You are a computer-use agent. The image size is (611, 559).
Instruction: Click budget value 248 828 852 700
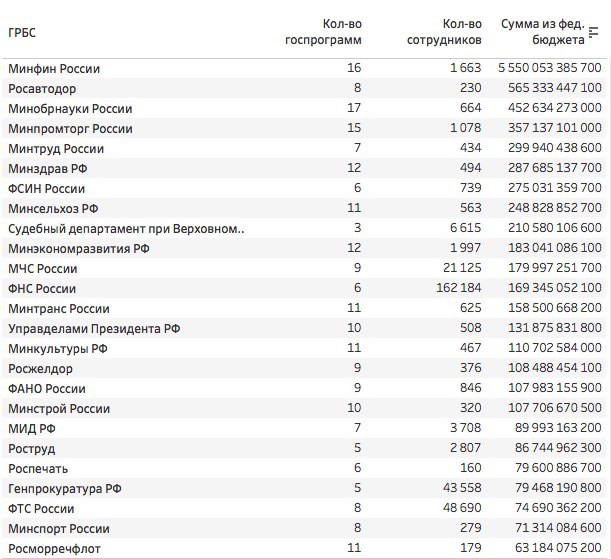[x=554, y=208]
